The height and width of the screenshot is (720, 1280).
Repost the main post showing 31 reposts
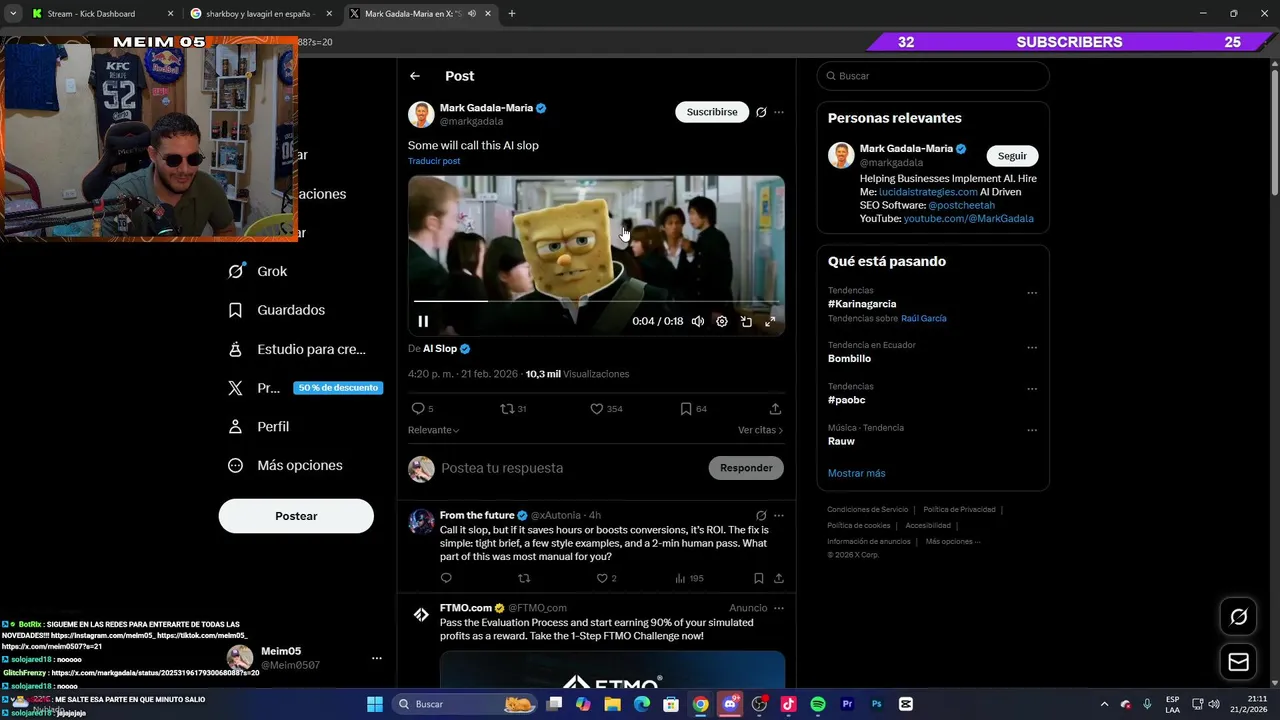pyautogui.click(x=507, y=408)
